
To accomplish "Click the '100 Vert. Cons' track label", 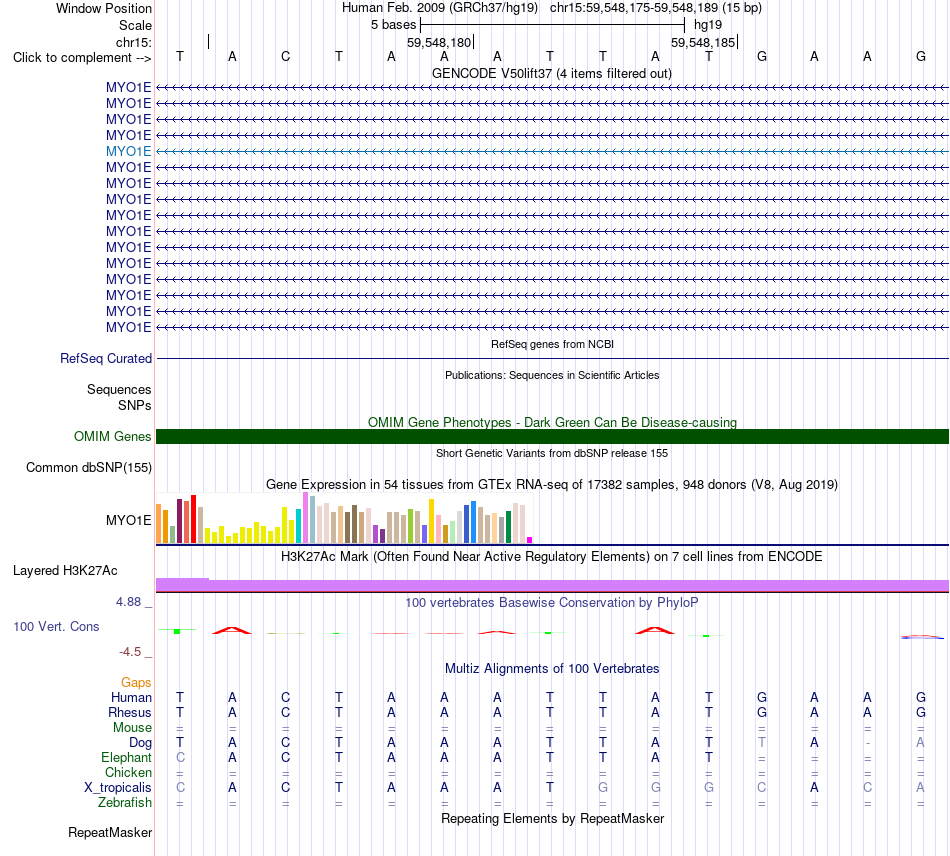I will pyautogui.click(x=56, y=626).
